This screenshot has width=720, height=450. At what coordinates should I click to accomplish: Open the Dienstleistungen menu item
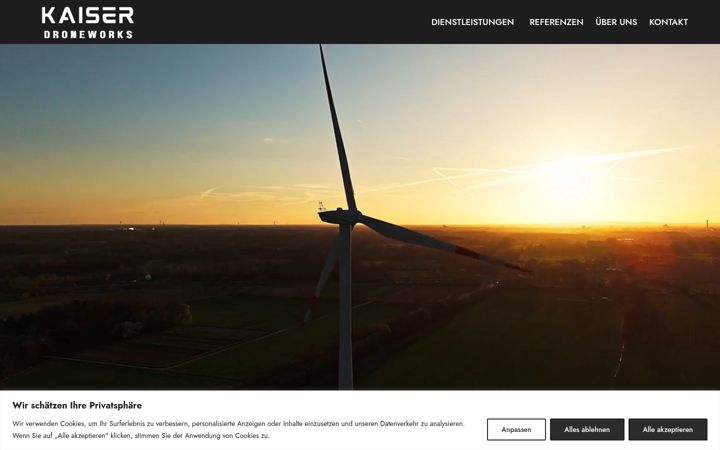(x=472, y=22)
